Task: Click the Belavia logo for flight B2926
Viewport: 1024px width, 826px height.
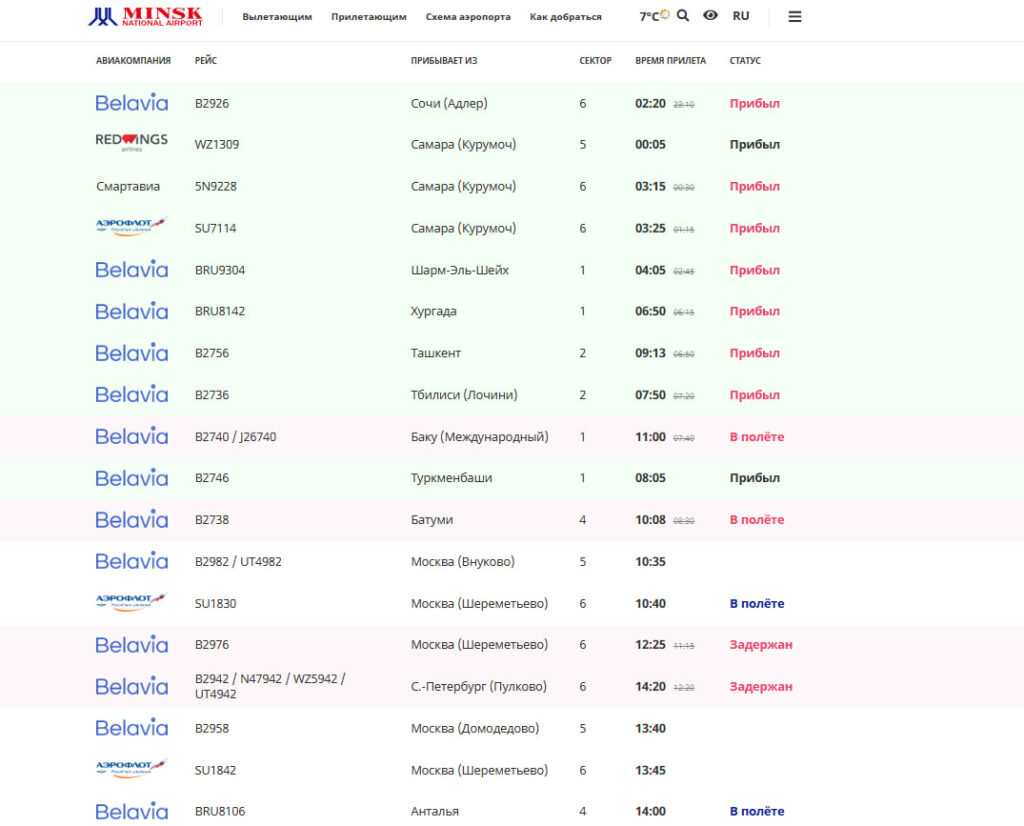Action: tap(132, 103)
